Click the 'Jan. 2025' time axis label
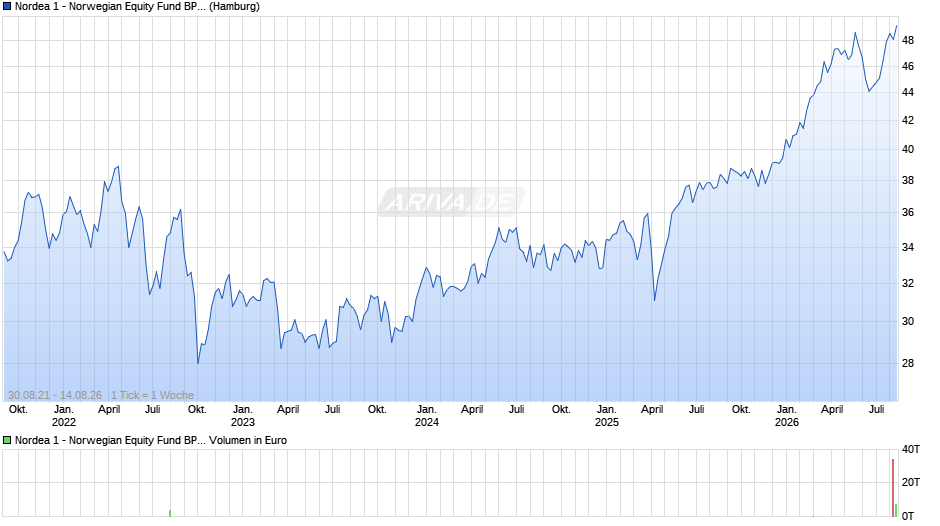The image size is (940, 526). point(606,416)
